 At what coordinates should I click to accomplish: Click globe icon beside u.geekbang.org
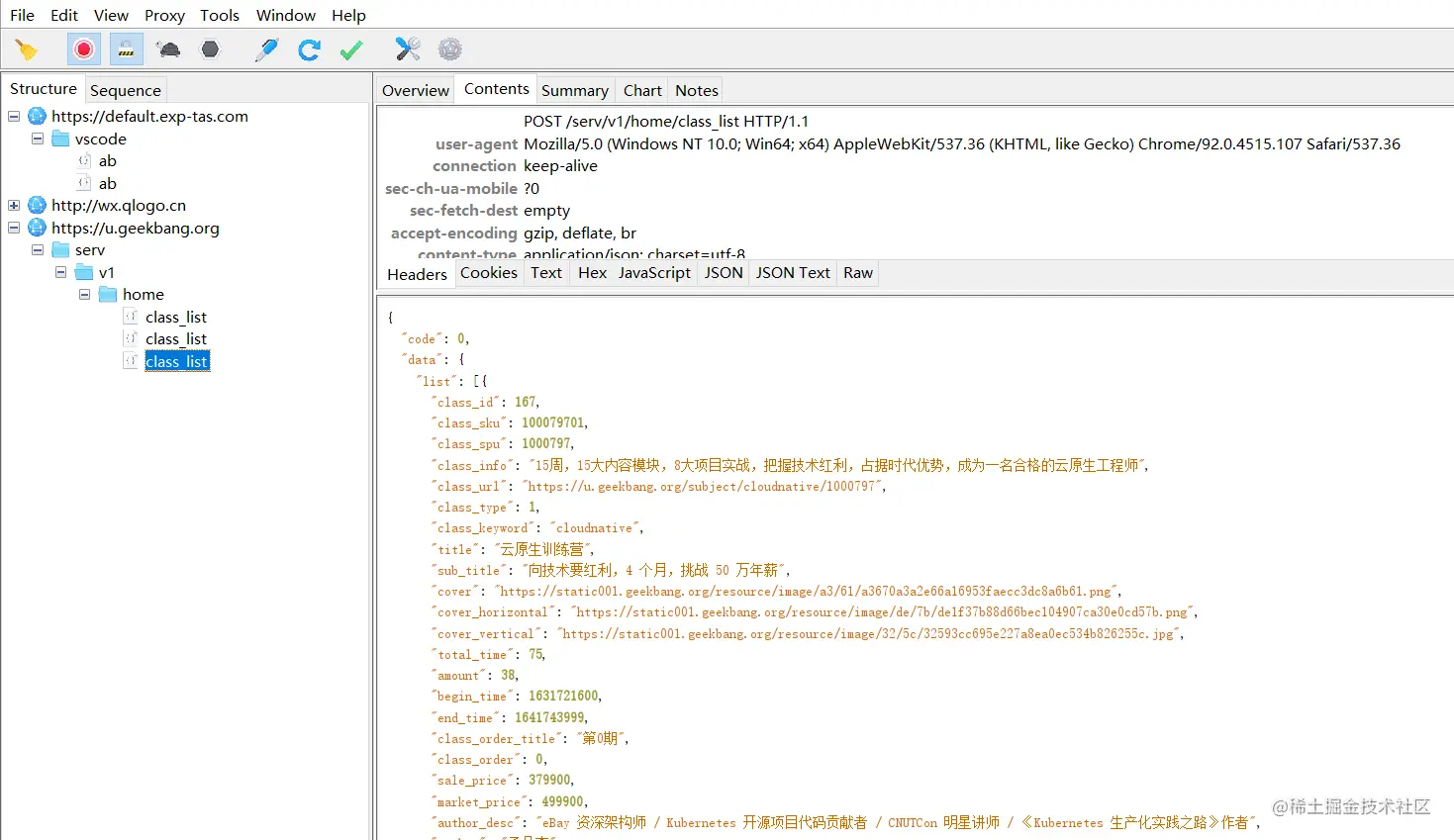37,228
